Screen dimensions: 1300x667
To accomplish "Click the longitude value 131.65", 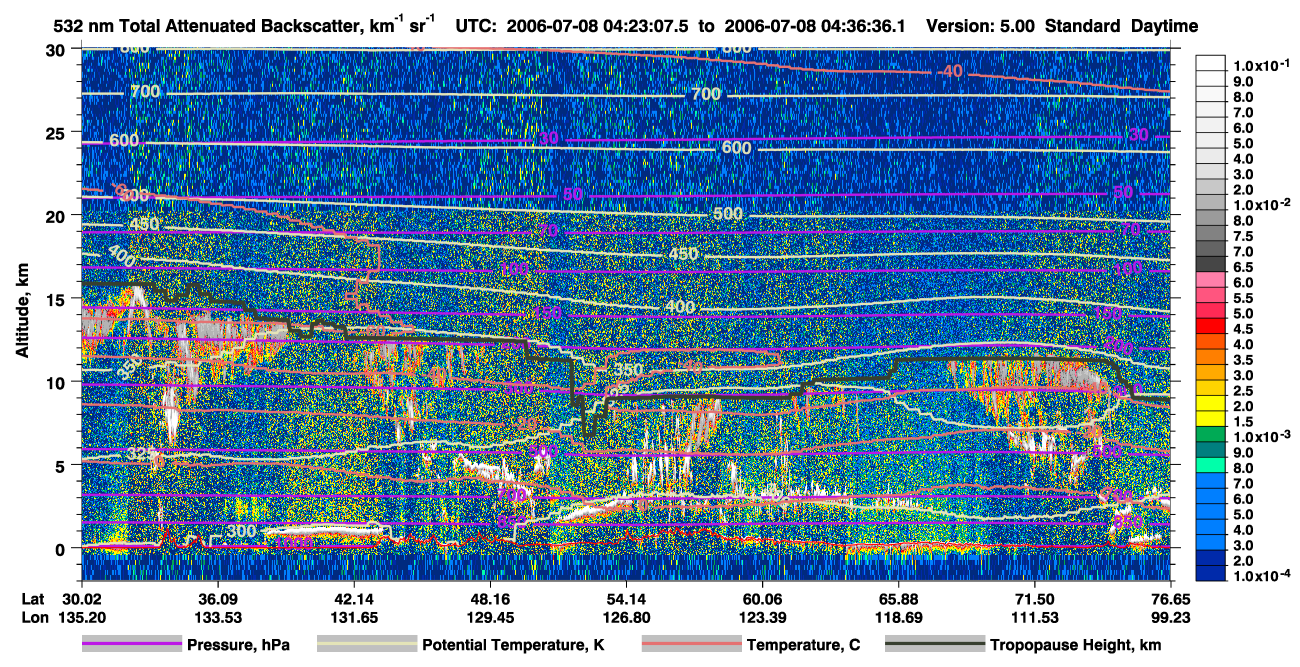I will point(352,617).
